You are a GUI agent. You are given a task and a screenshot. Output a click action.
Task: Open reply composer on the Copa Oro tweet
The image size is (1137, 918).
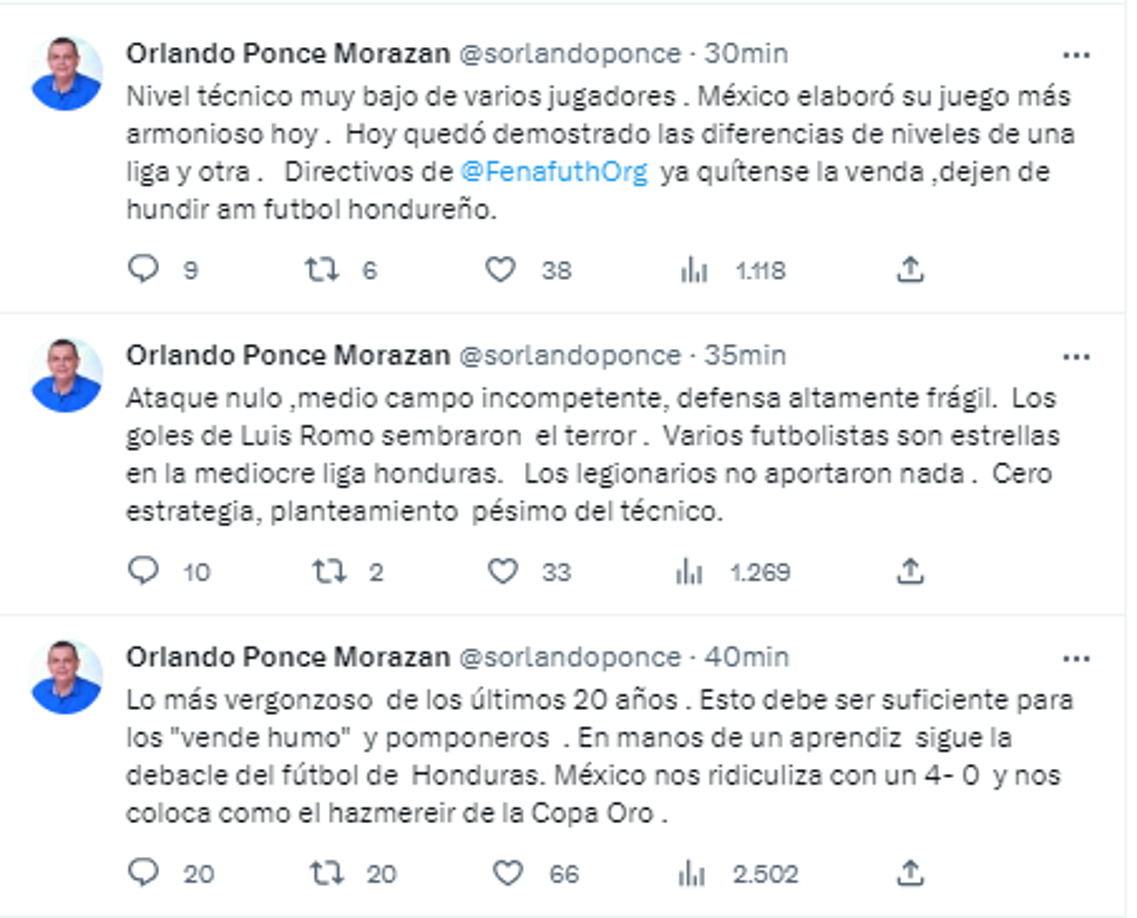pos(146,872)
